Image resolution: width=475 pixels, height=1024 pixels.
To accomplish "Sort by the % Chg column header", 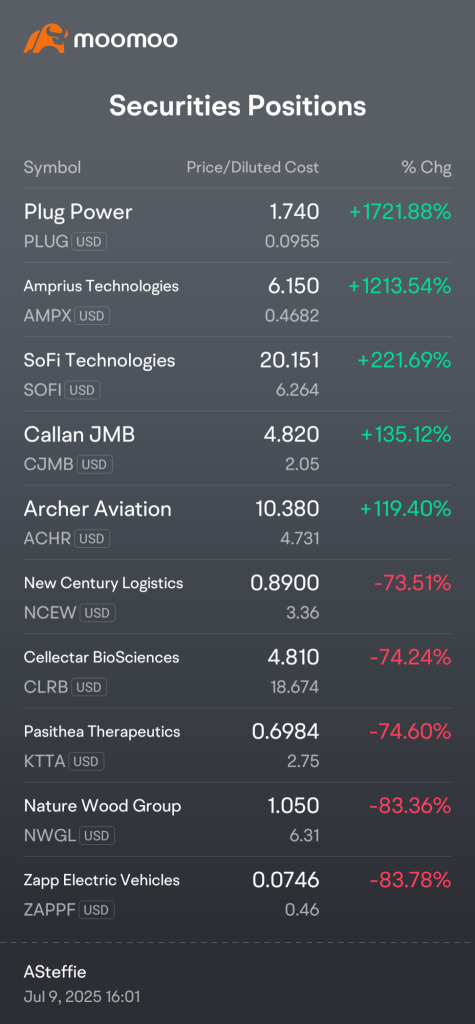I will (x=427, y=167).
